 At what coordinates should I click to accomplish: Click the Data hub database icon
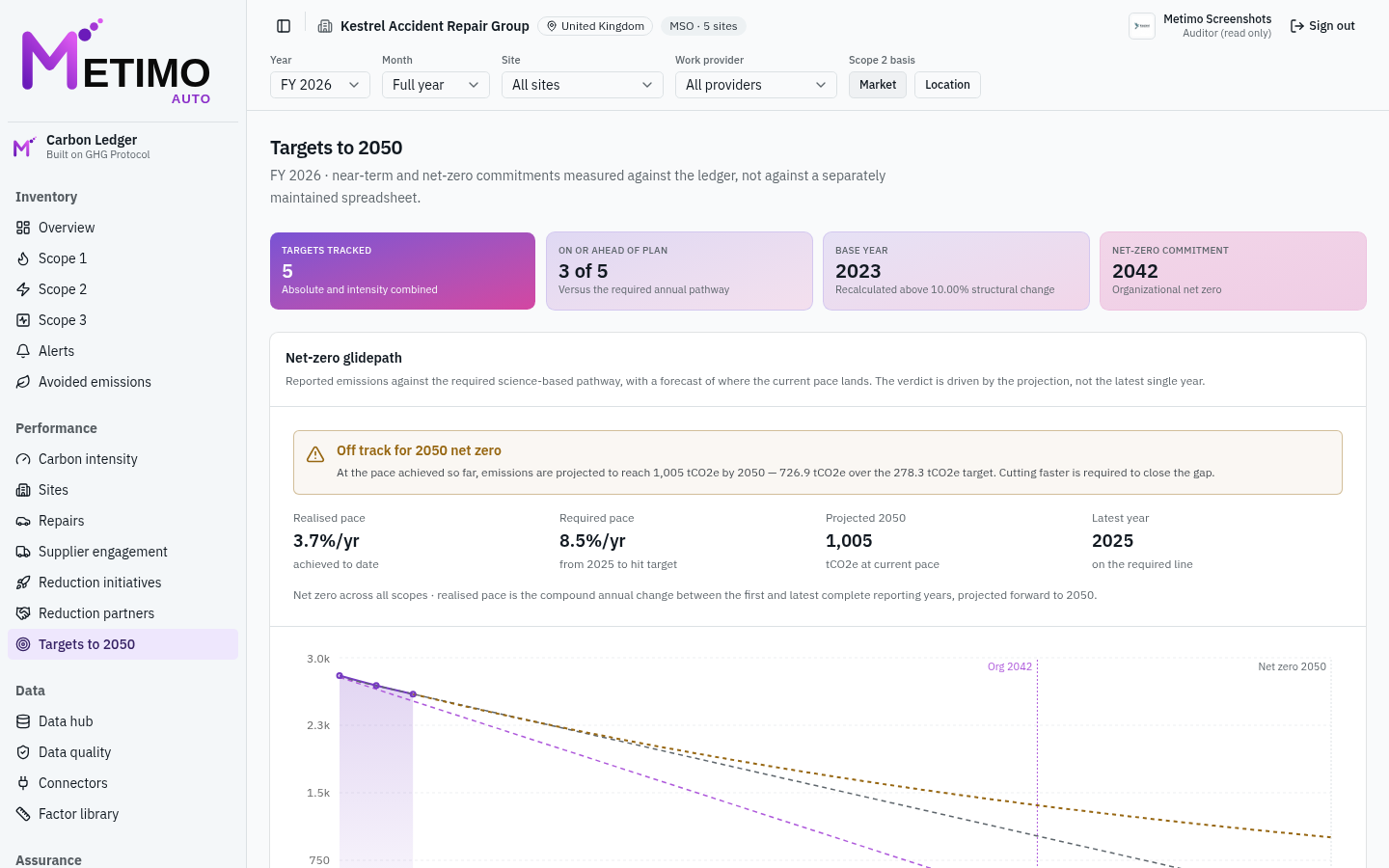23,721
